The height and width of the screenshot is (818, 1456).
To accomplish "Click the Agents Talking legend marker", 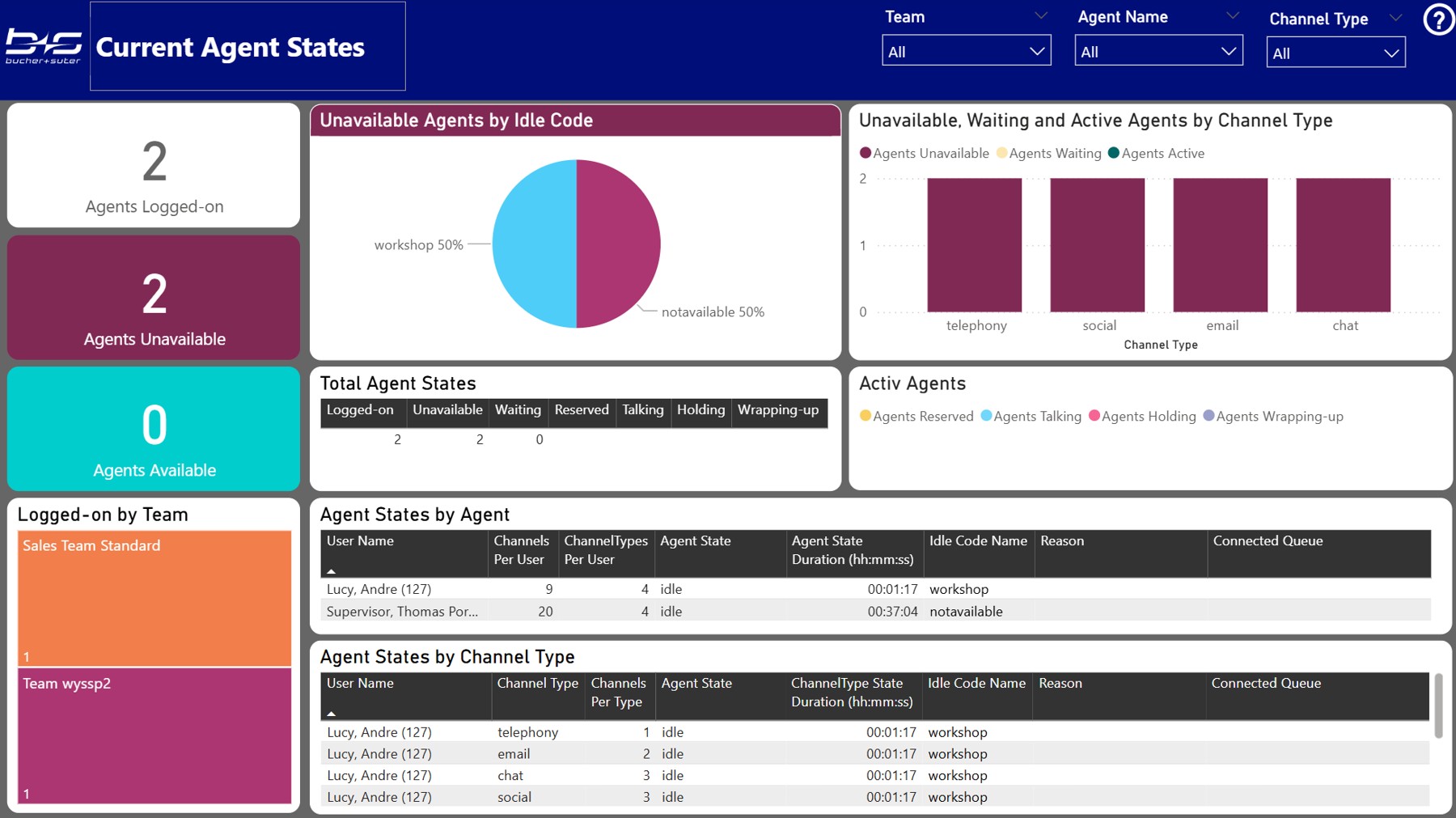I will pos(987,416).
